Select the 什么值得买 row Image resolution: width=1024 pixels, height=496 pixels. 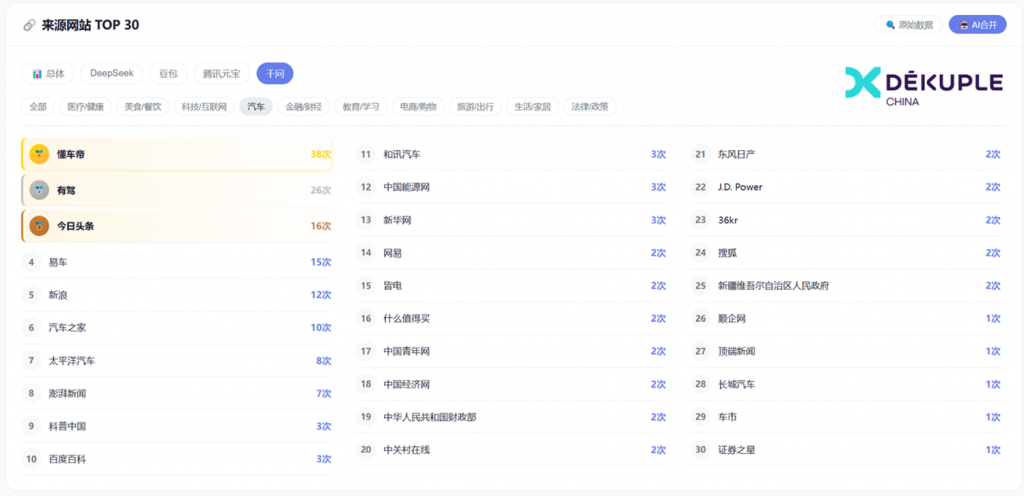click(x=511, y=318)
